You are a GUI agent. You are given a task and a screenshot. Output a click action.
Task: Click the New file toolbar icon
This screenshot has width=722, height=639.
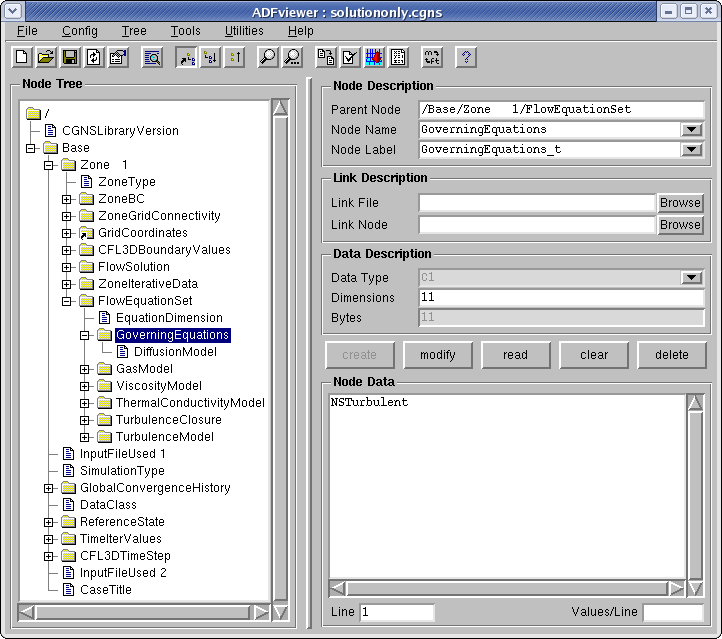click(x=22, y=57)
